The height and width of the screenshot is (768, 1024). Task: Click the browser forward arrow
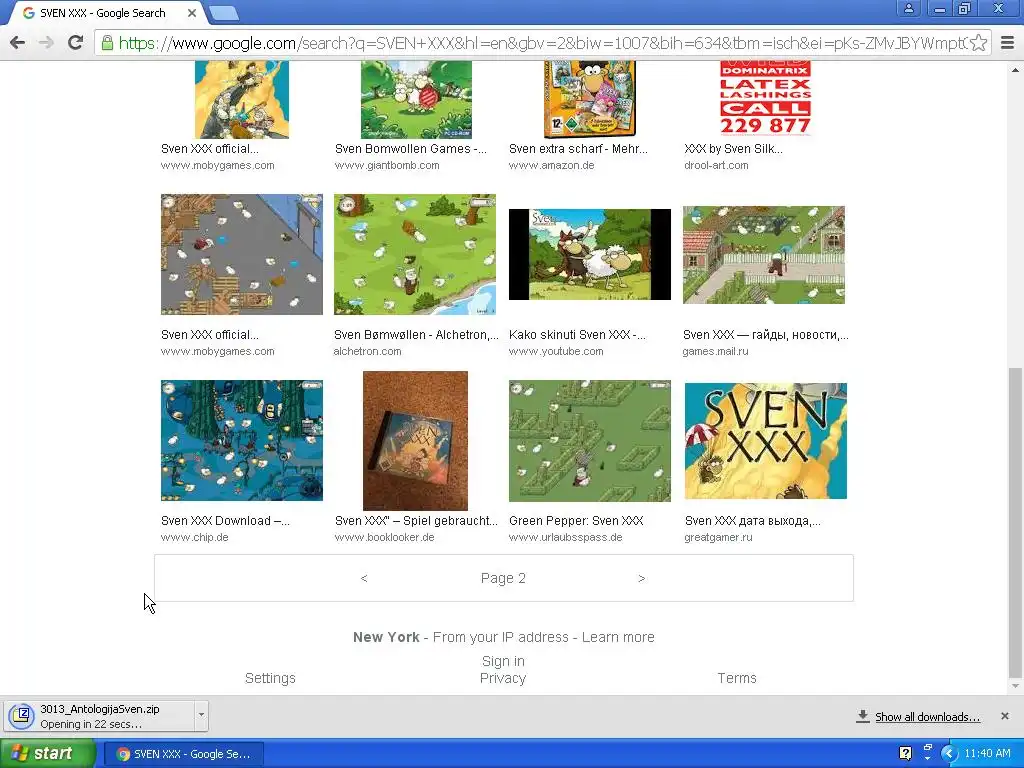pos(46,43)
